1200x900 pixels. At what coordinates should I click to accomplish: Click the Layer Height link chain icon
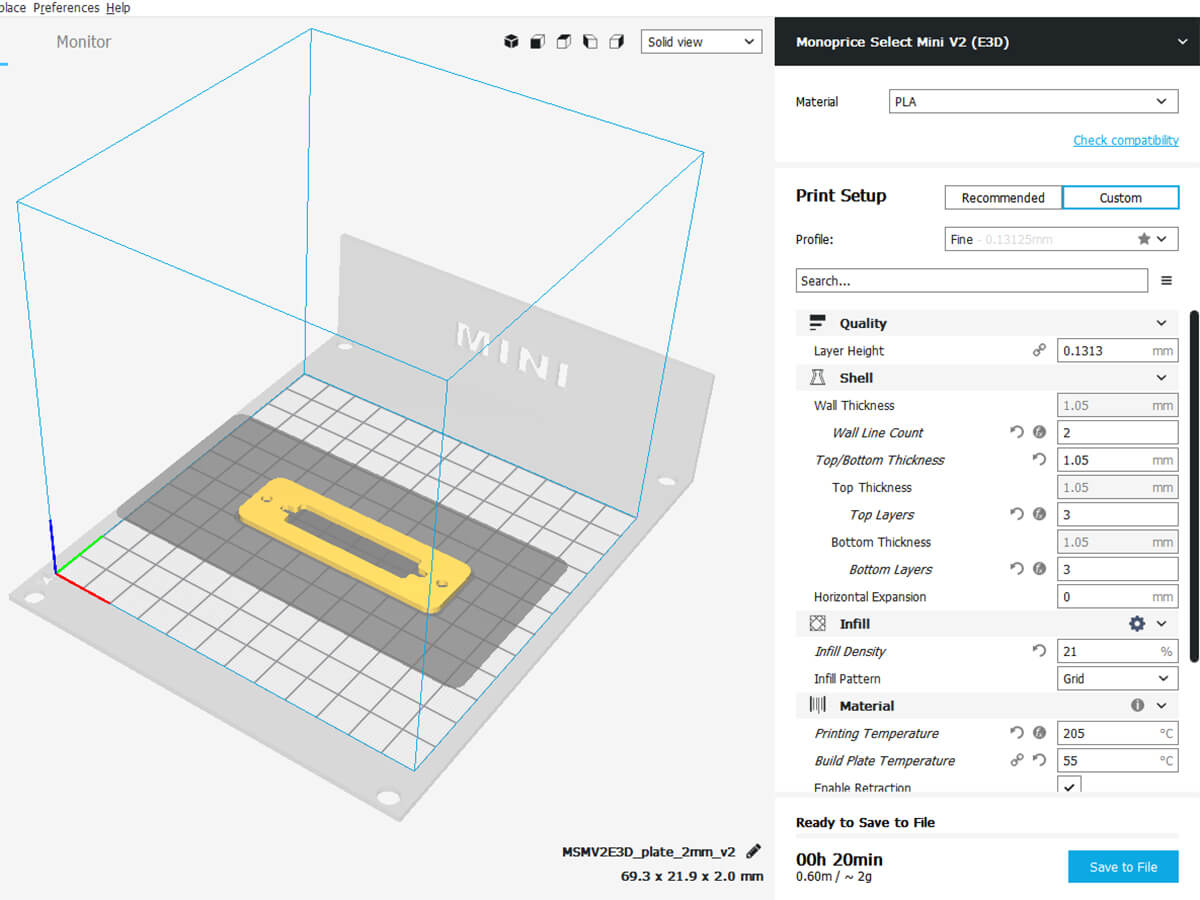coord(1039,351)
